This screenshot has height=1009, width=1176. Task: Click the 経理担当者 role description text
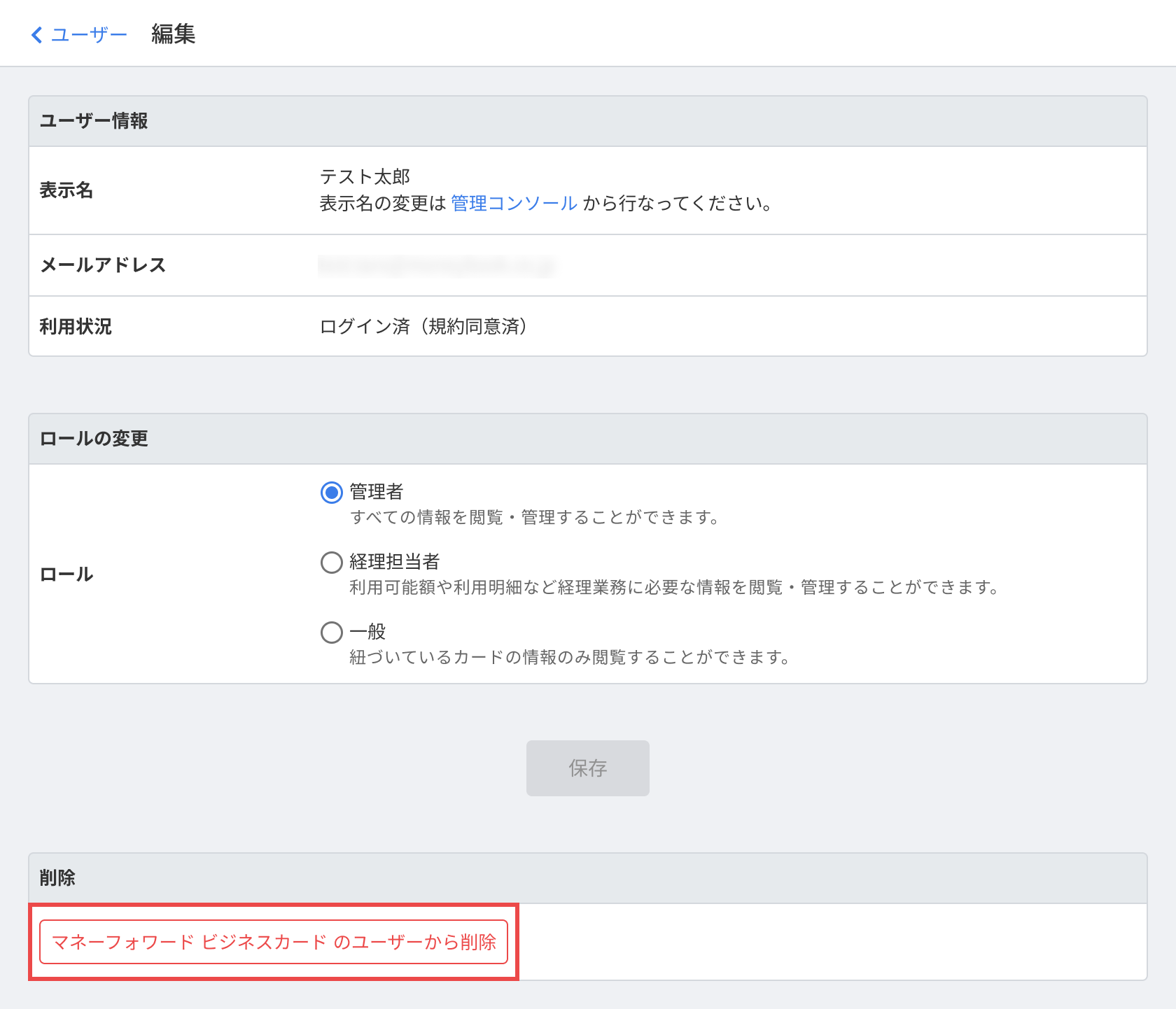[673, 588]
